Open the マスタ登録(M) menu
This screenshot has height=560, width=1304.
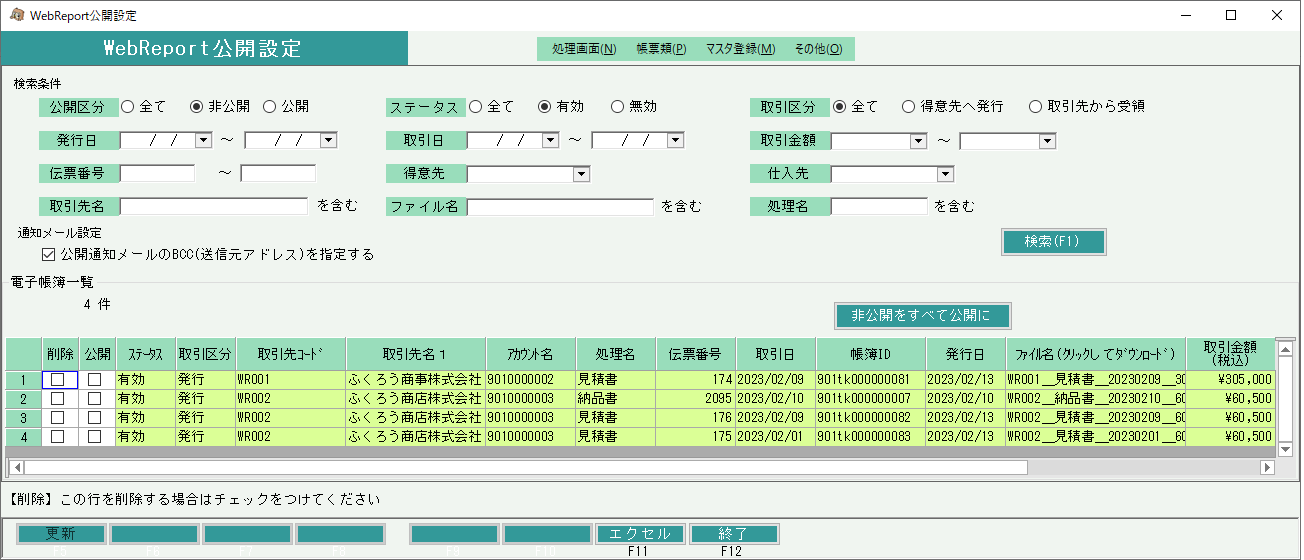[739, 49]
